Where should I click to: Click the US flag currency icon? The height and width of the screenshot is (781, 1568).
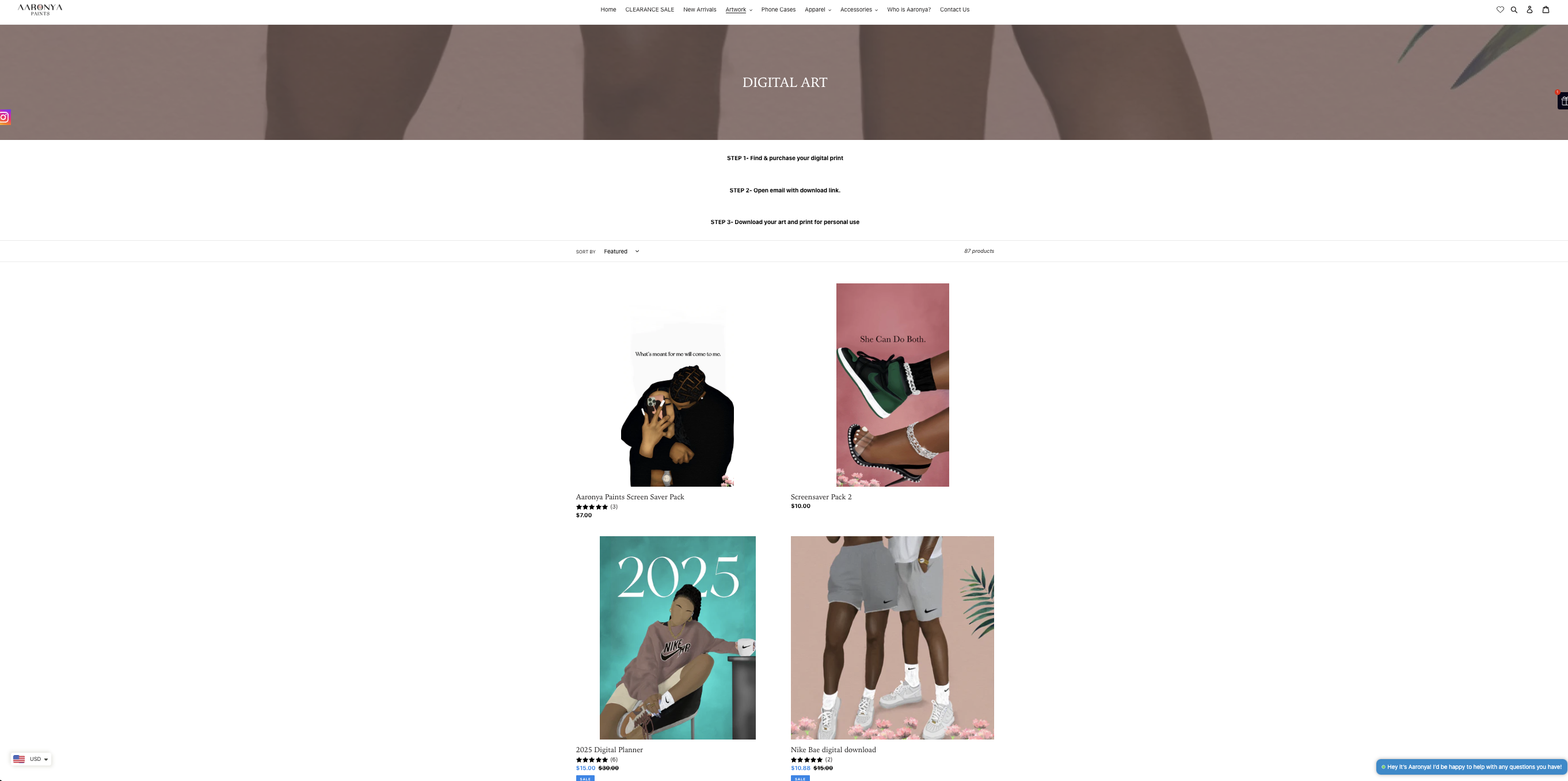pos(19,759)
